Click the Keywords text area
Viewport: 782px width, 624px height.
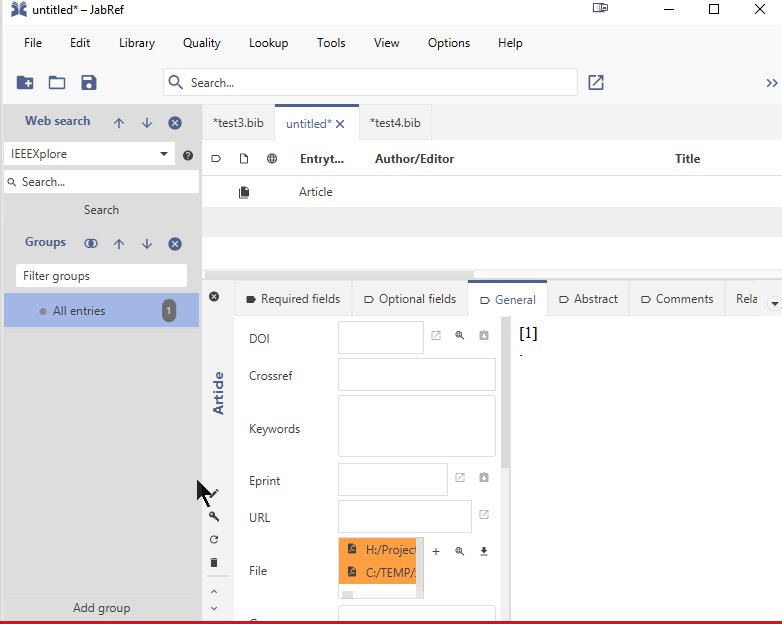416,426
